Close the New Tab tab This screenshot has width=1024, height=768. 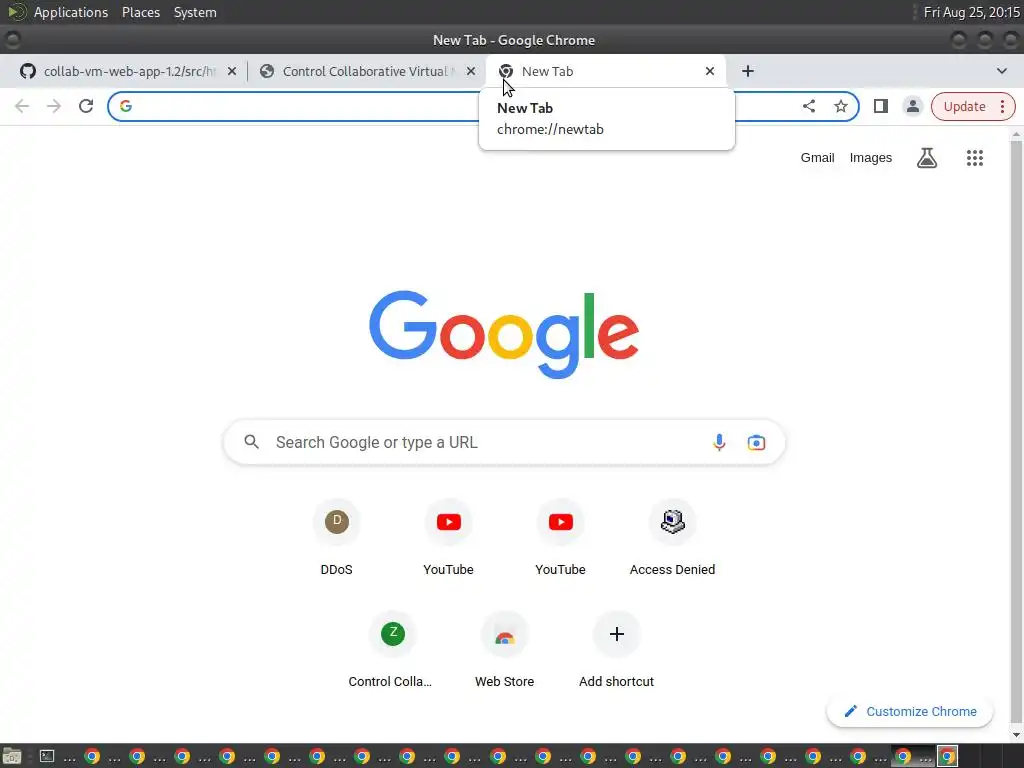click(x=710, y=71)
